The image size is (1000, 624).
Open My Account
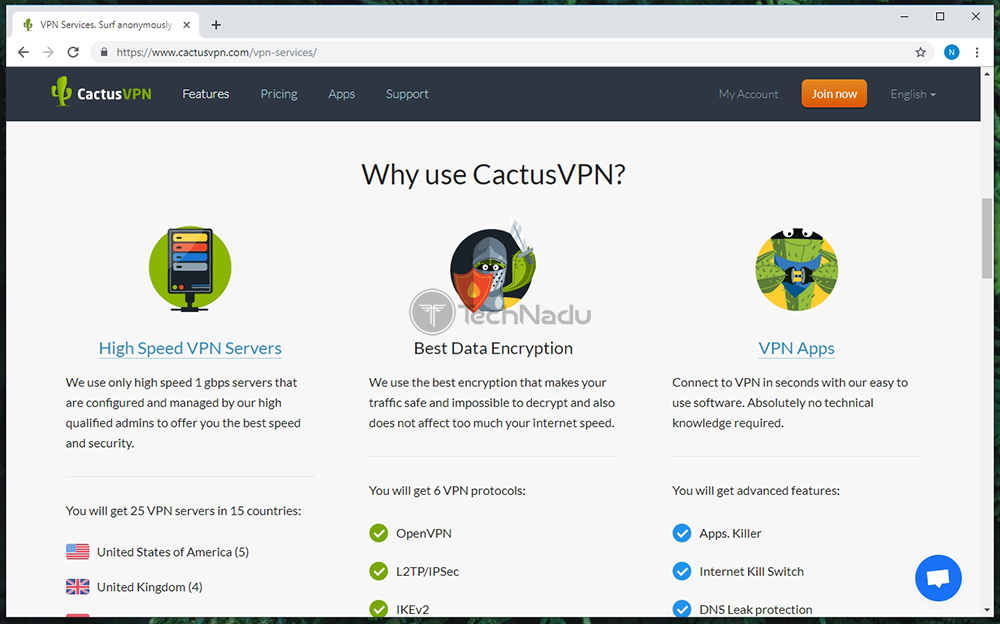pyautogui.click(x=748, y=94)
